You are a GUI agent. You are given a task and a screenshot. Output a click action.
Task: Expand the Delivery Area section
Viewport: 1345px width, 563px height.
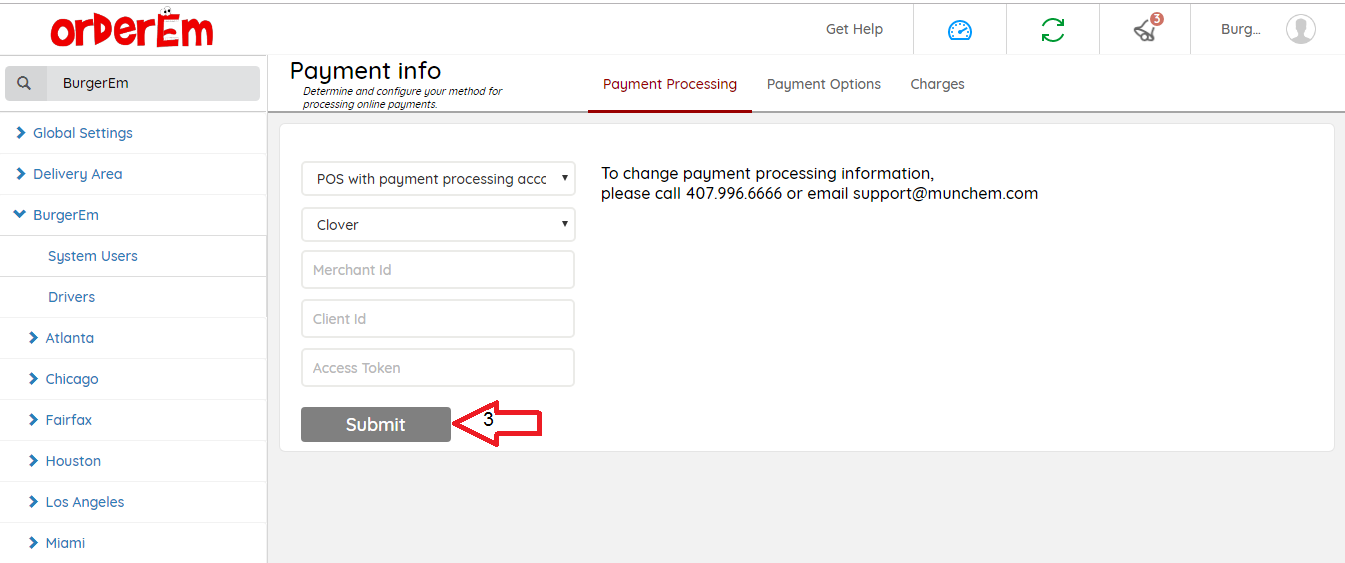tap(77, 174)
